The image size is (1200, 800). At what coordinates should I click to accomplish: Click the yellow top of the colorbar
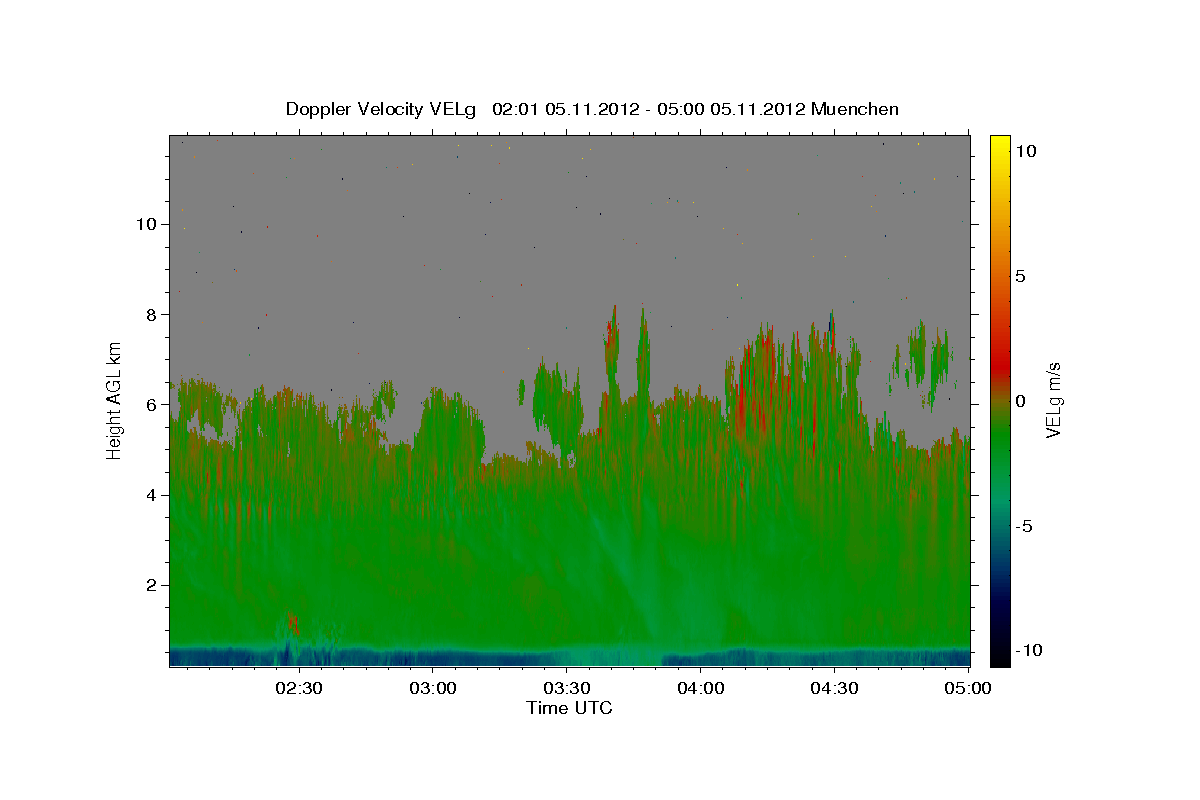(1000, 145)
